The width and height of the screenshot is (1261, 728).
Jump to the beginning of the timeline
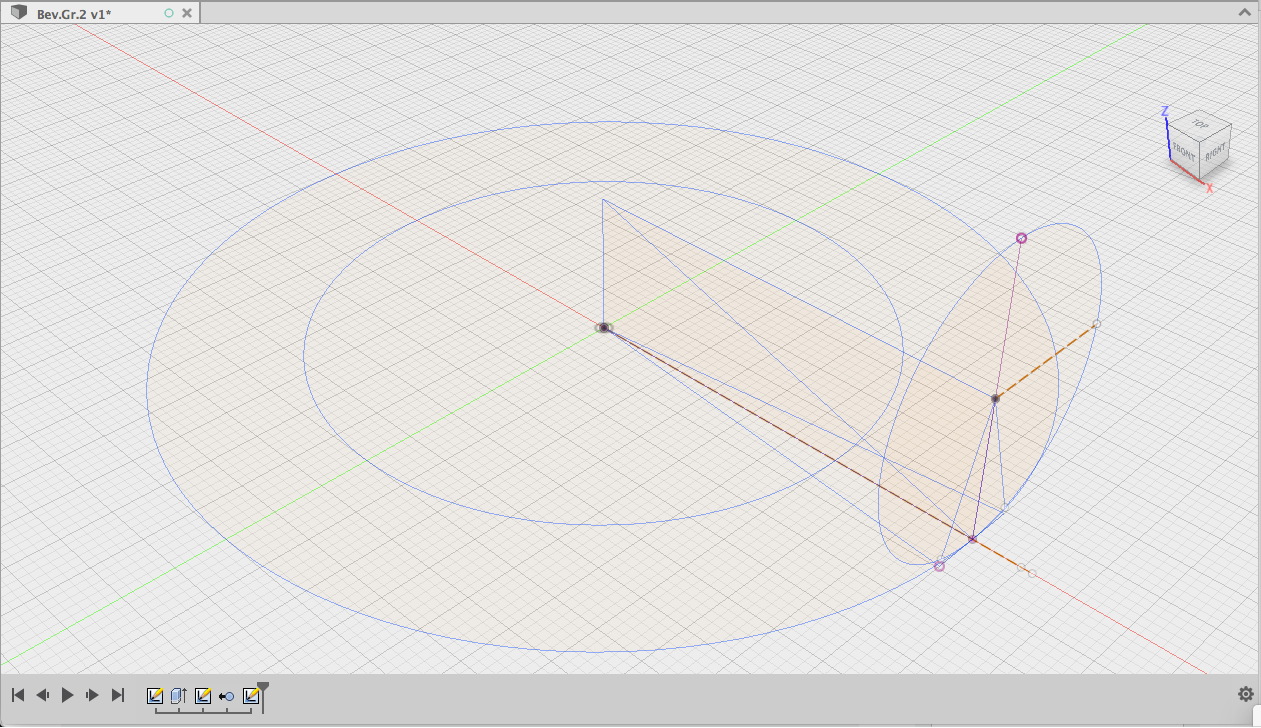[x=17, y=694]
